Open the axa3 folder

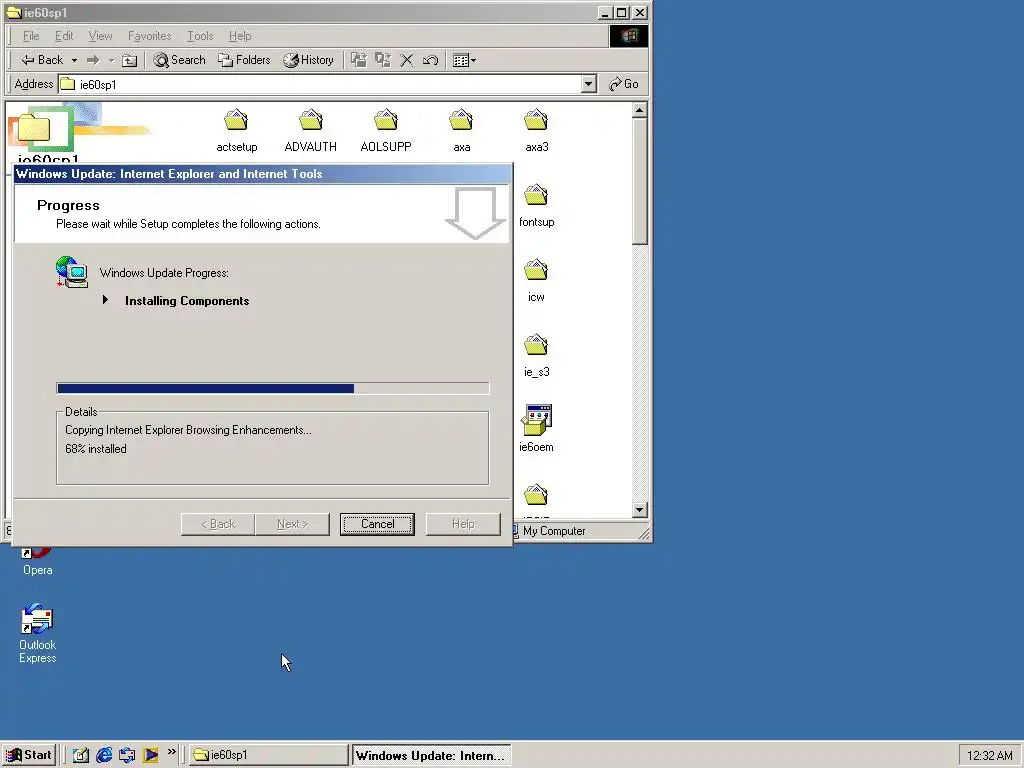[536, 131]
